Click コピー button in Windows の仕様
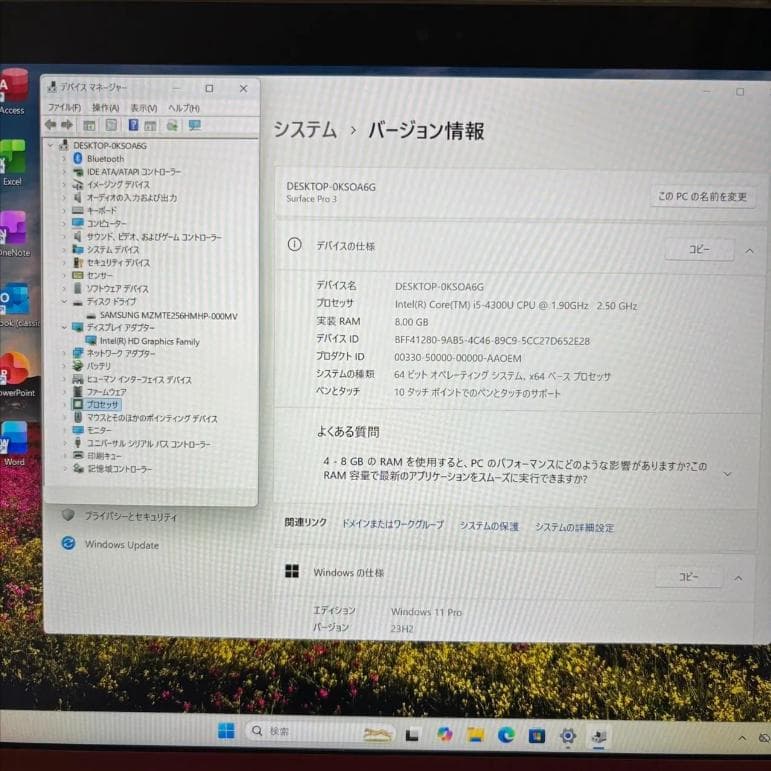Screen dimensions: 771x771 688,577
